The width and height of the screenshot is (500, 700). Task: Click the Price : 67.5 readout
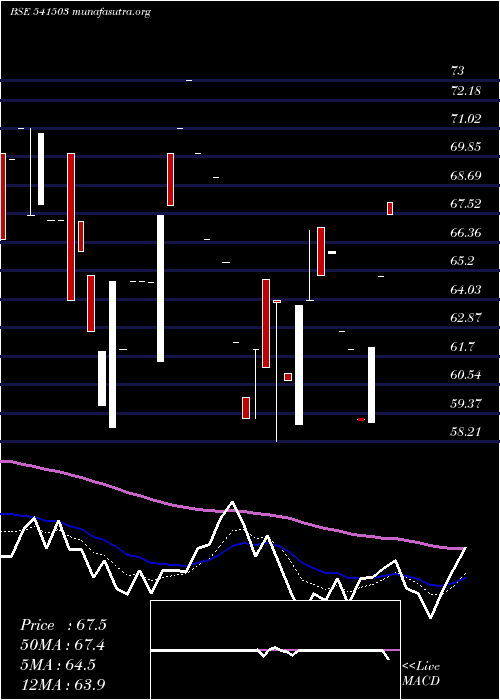pyautogui.click(x=63, y=625)
